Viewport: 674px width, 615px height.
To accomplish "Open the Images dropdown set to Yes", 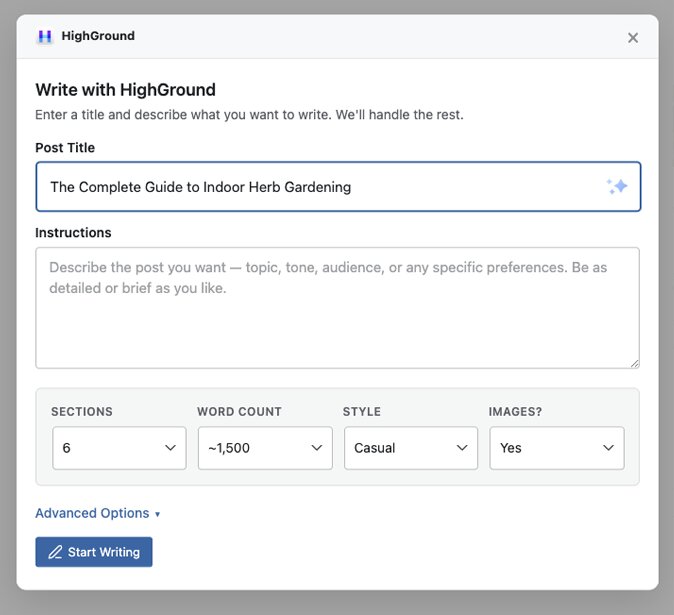I will (x=556, y=448).
